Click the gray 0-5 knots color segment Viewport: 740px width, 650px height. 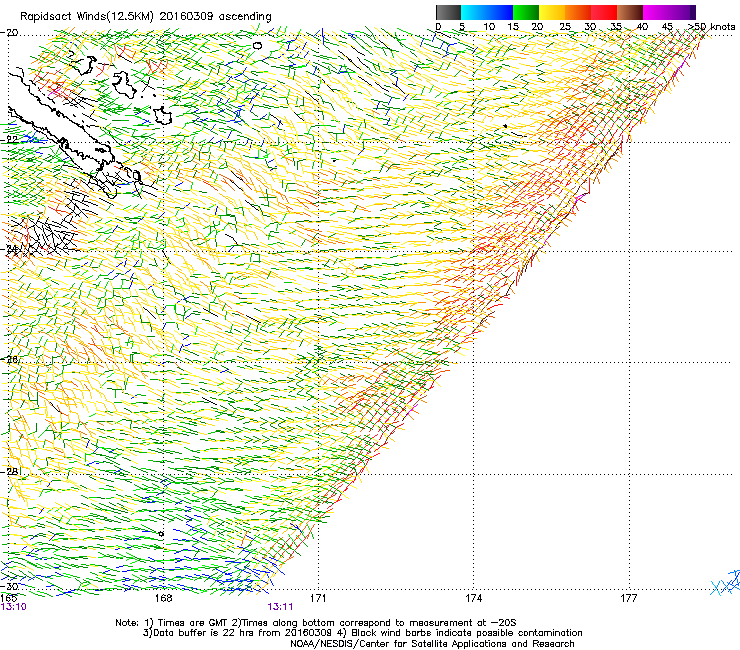pyautogui.click(x=448, y=12)
